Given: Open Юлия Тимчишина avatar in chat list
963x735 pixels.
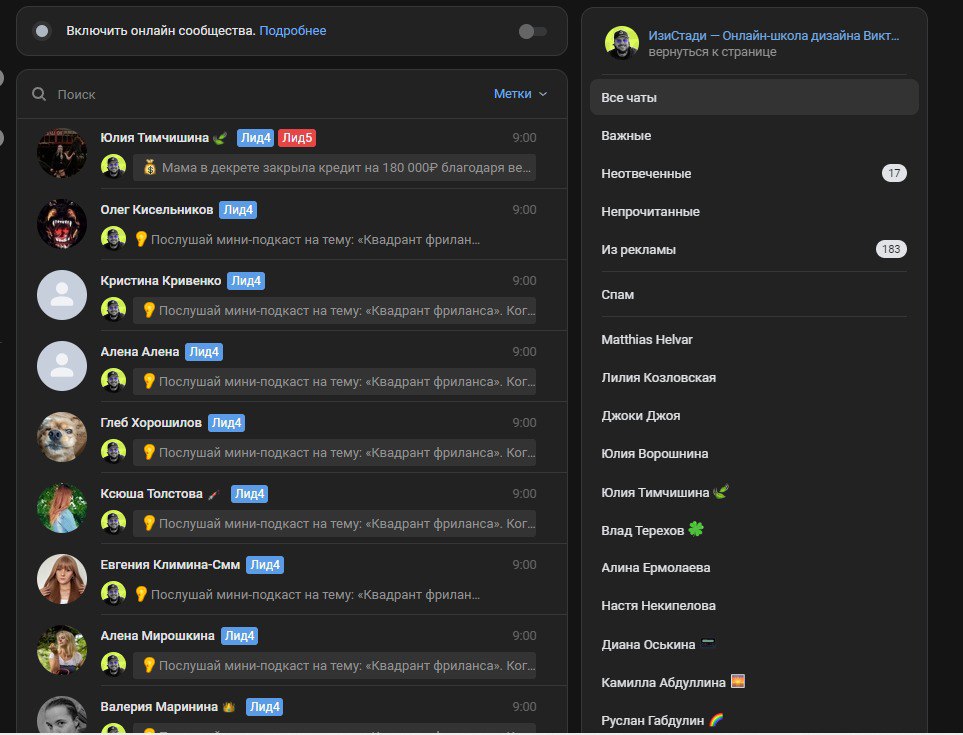Looking at the screenshot, I should 62,153.
